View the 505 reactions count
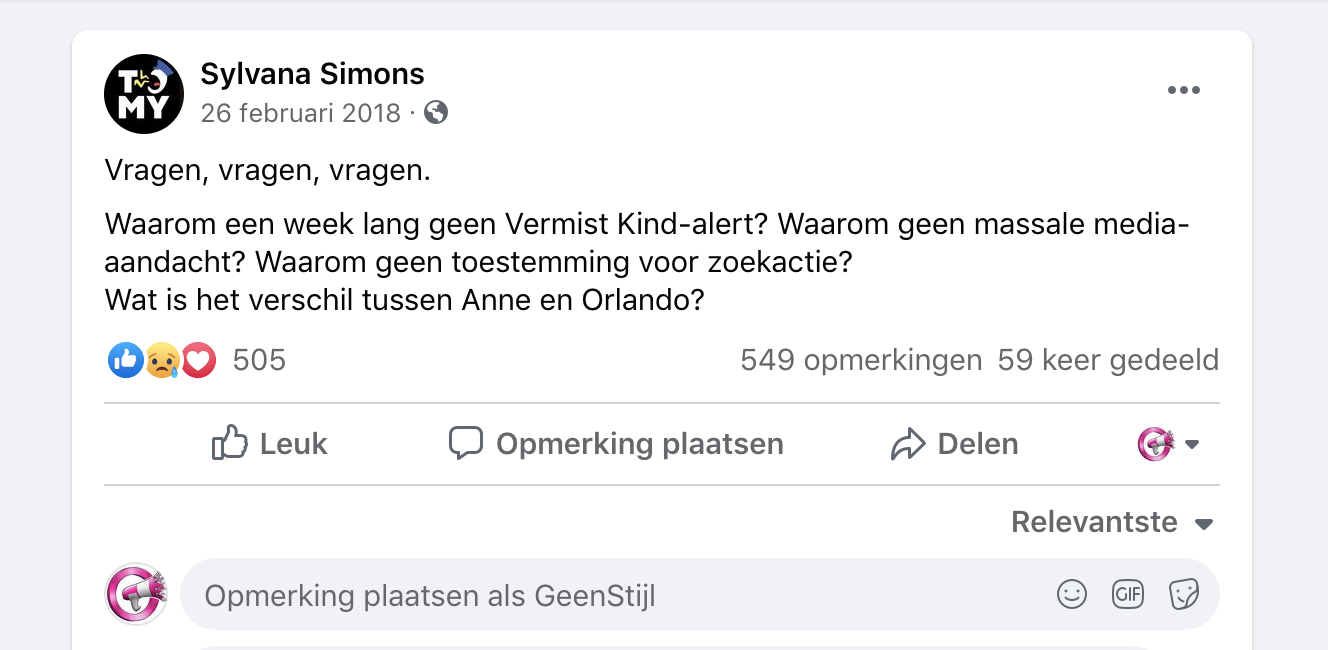Viewport: 1328px width, 650px height. point(259,360)
